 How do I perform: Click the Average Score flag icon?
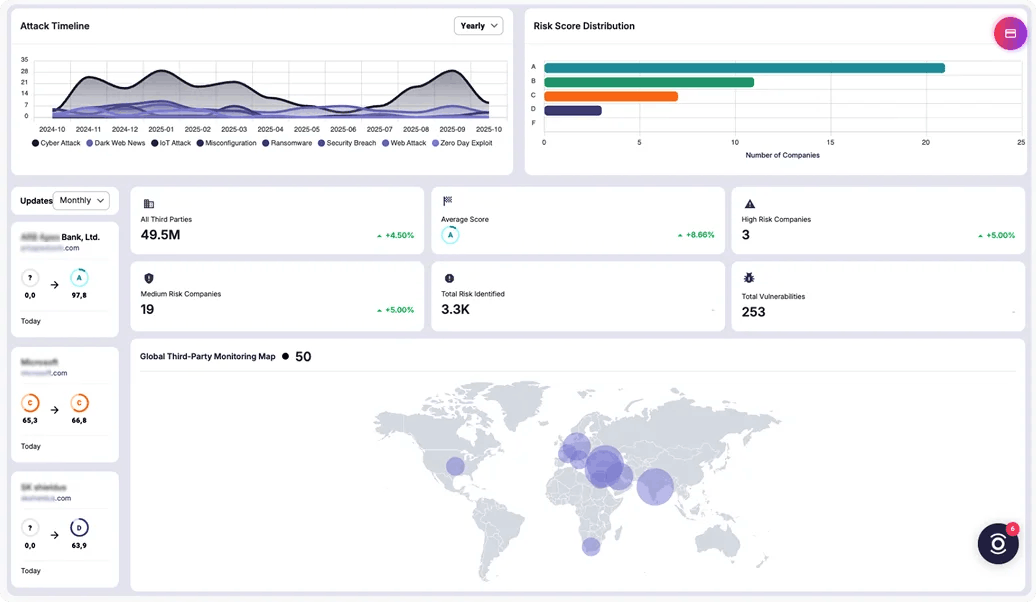click(x=447, y=201)
